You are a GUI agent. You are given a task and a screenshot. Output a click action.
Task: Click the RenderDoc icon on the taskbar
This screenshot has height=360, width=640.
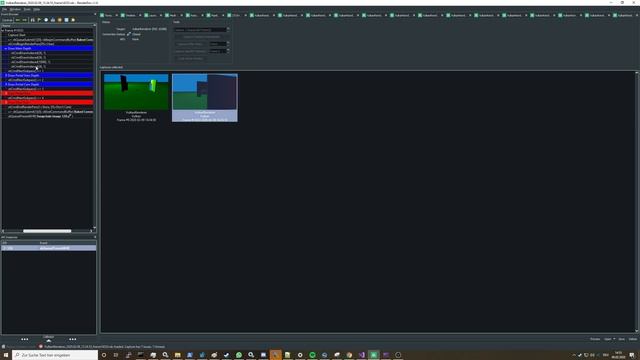point(373,355)
